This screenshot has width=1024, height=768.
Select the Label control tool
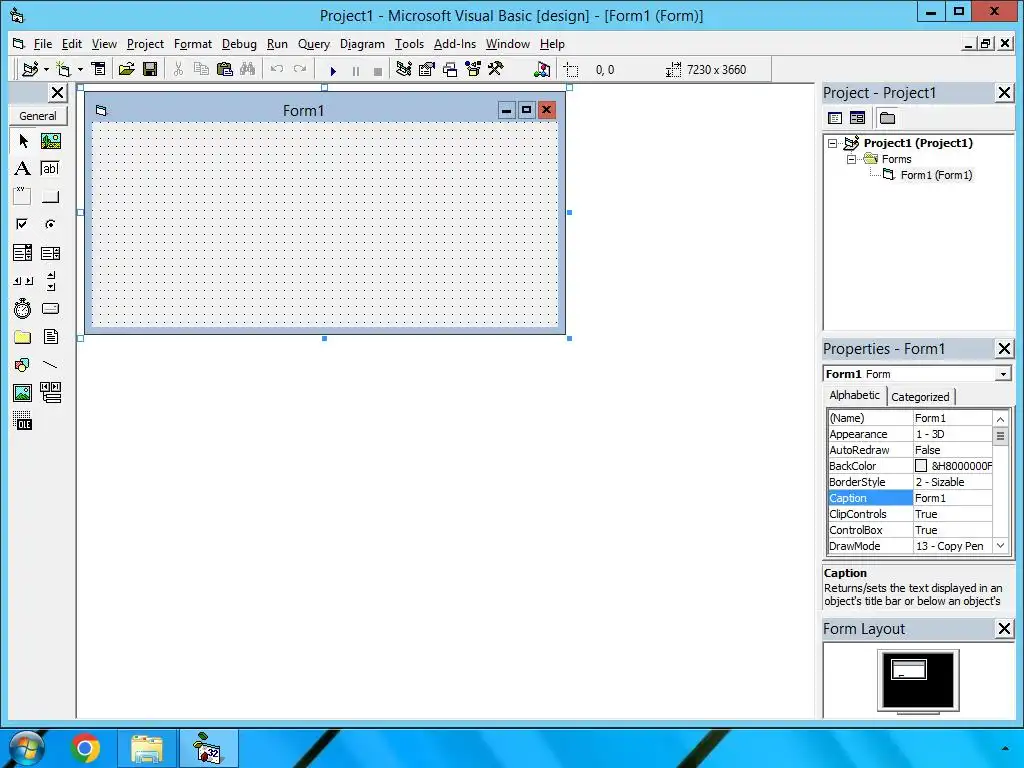click(23, 168)
